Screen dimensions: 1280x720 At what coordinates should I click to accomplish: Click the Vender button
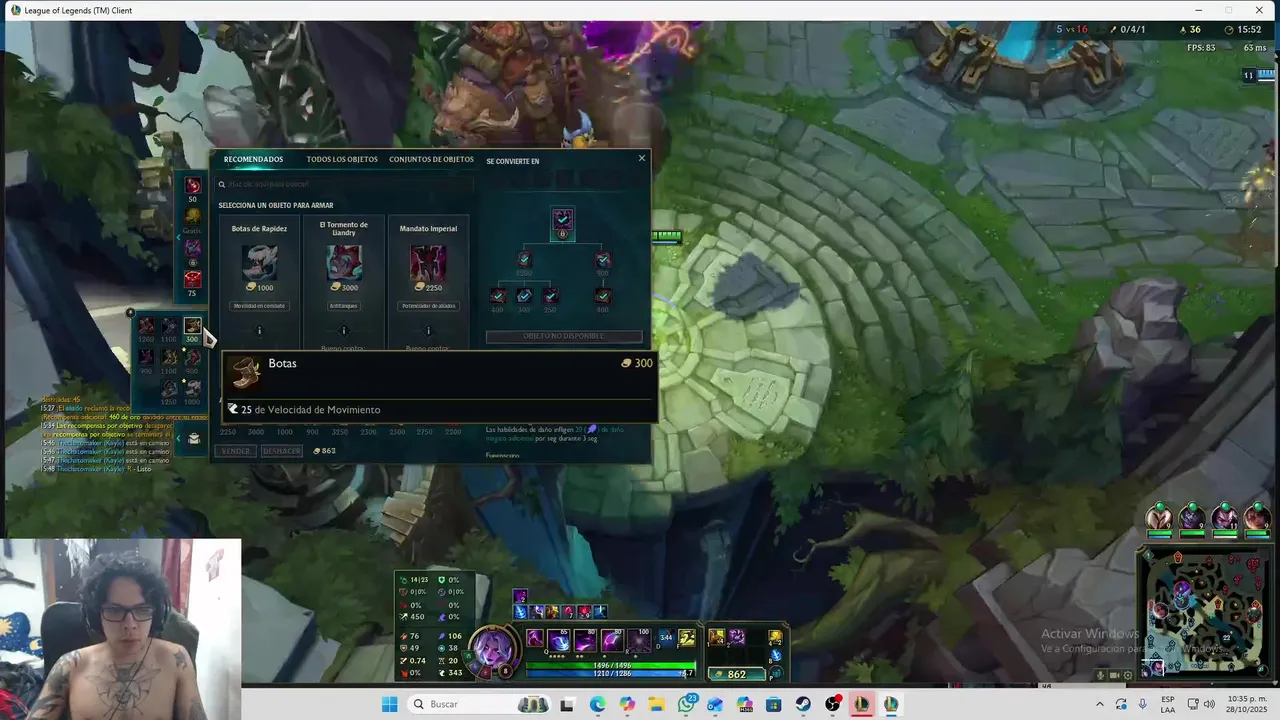tap(236, 451)
